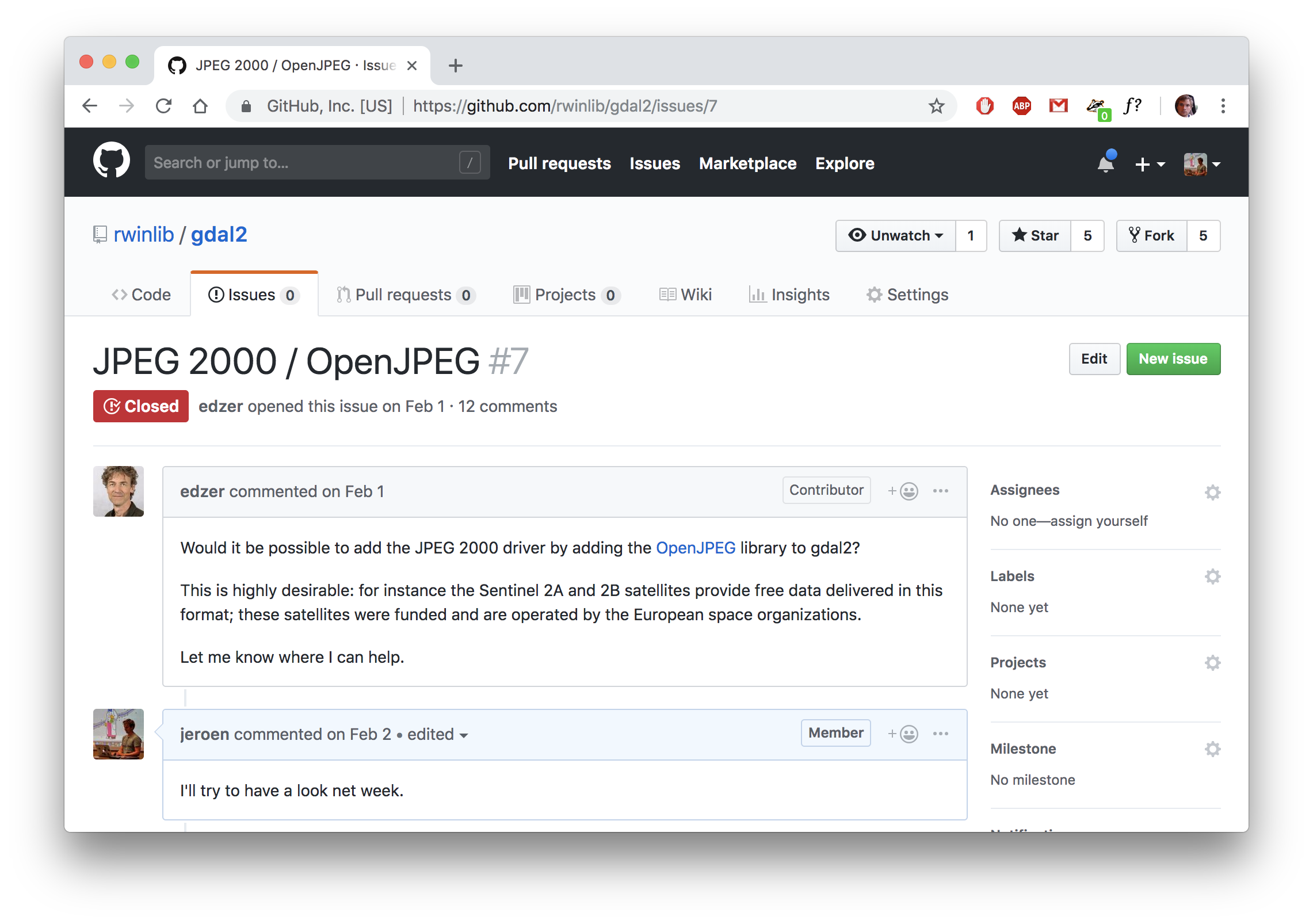Viewport: 1313px width, 924px height.
Task: Click the GitHub home logo icon
Action: pos(112,162)
